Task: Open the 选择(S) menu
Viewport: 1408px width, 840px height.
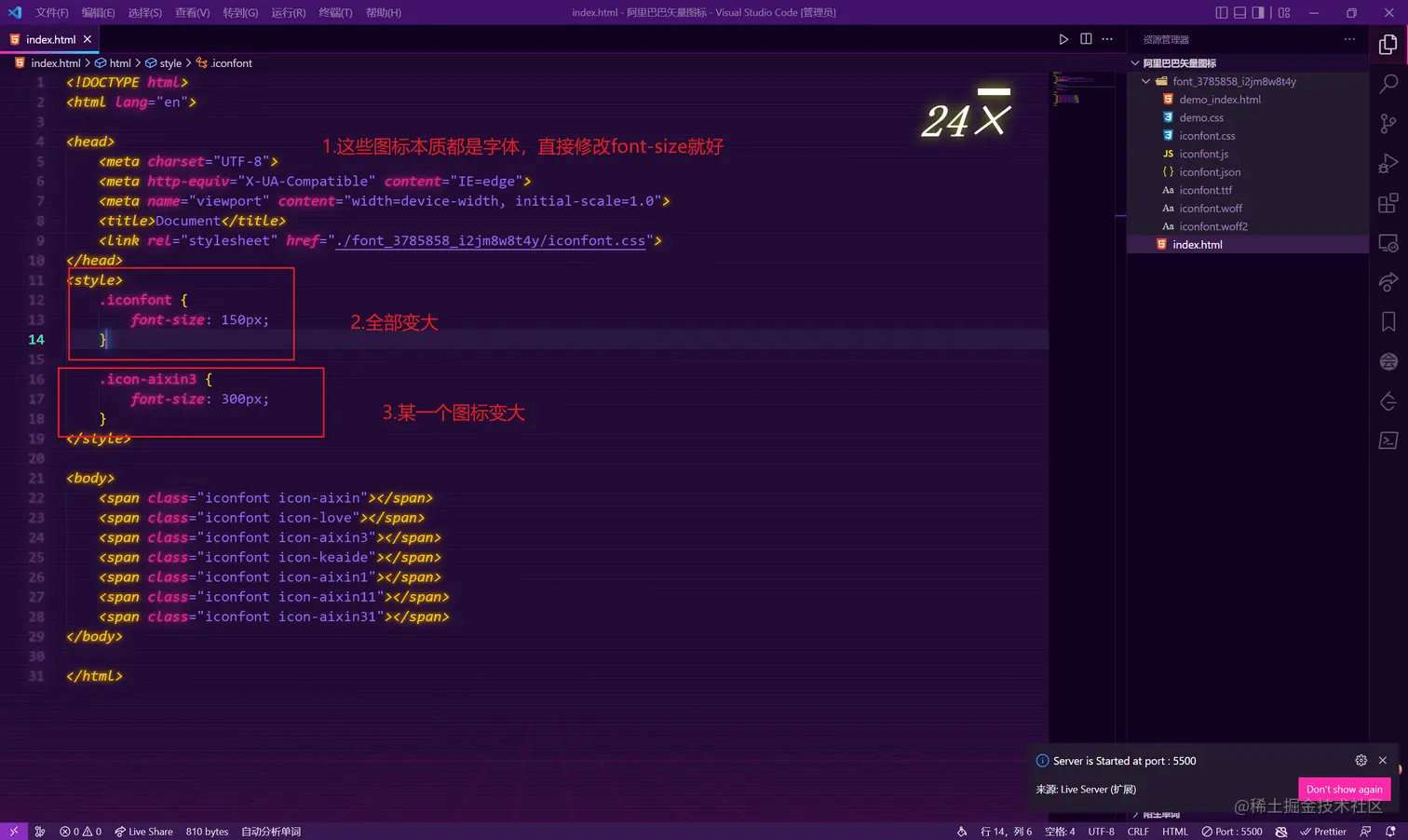Action: point(144,13)
